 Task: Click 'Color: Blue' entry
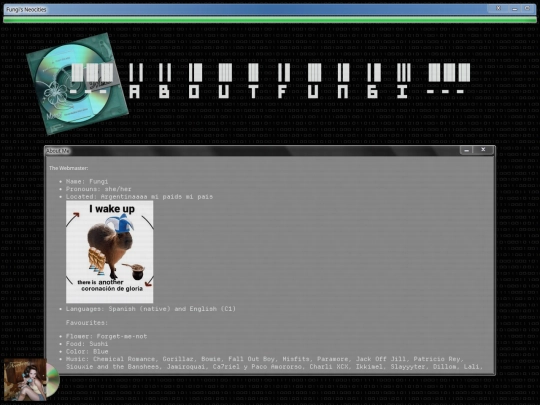tap(87, 352)
